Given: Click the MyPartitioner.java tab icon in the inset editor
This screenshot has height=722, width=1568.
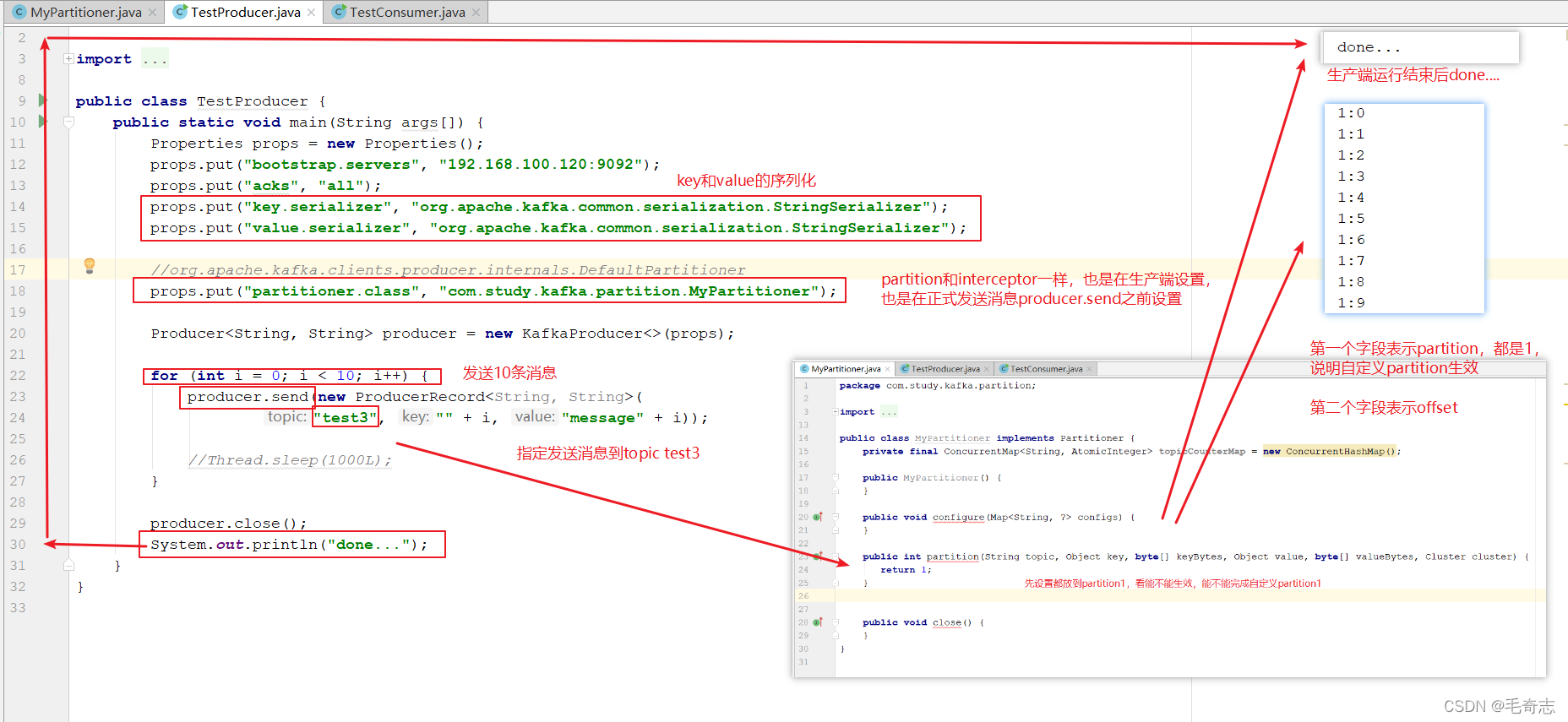Looking at the screenshot, I should [804, 369].
